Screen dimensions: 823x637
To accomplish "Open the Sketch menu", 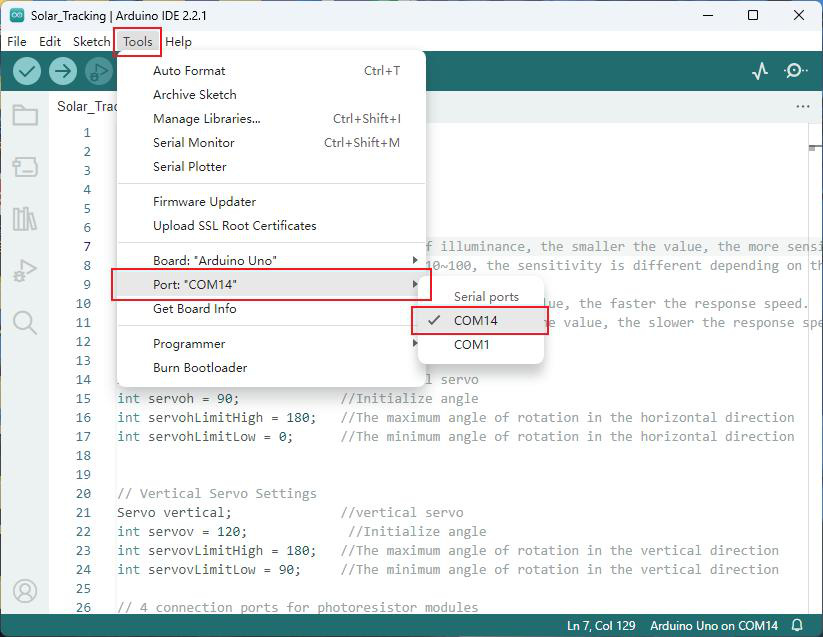I will (91, 41).
